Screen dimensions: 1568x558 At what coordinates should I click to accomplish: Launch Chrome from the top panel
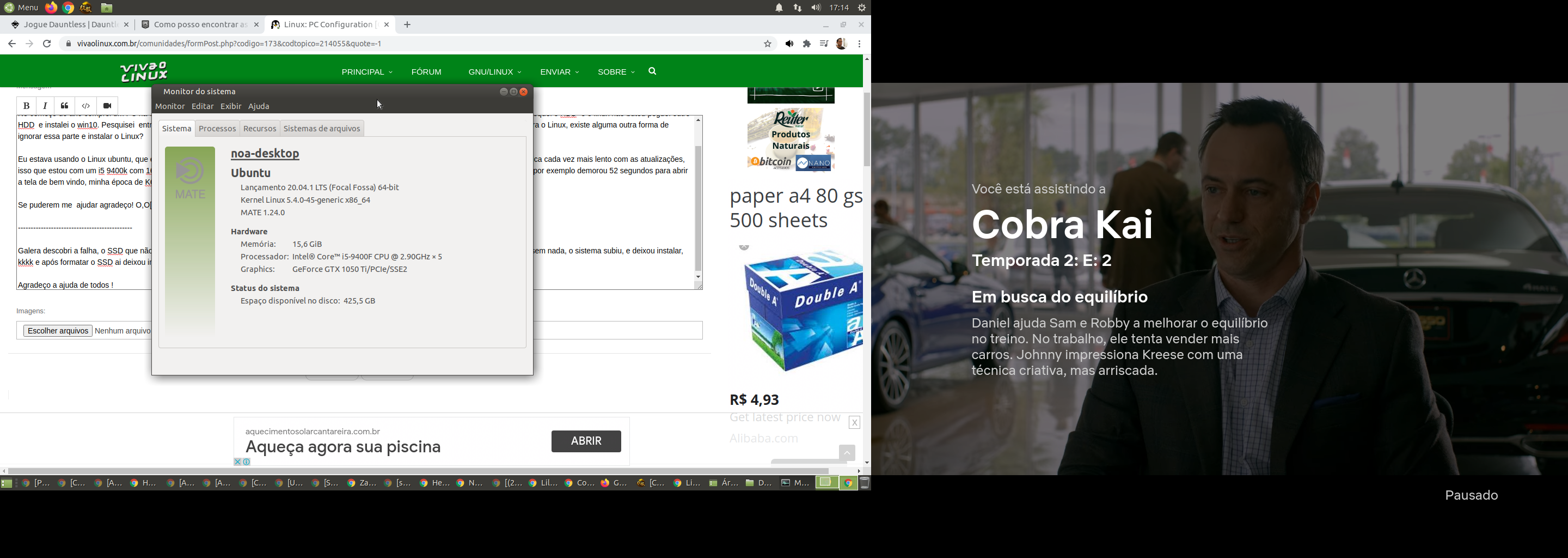(x=68, y=8)
